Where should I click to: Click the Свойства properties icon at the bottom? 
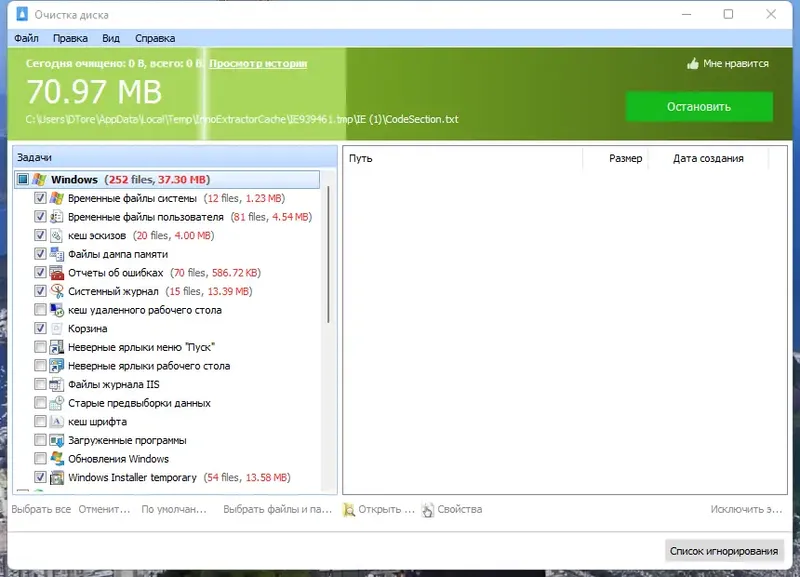426,510
